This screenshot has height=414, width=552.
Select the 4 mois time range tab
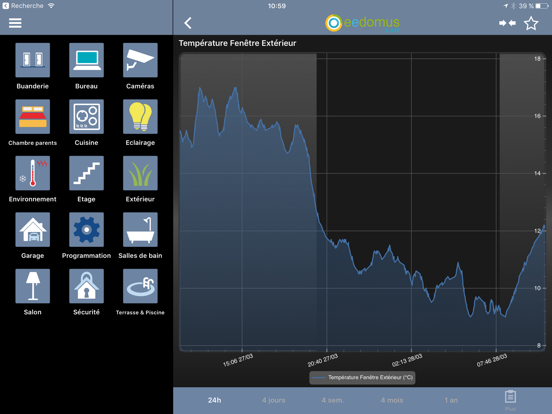[392, 400]
